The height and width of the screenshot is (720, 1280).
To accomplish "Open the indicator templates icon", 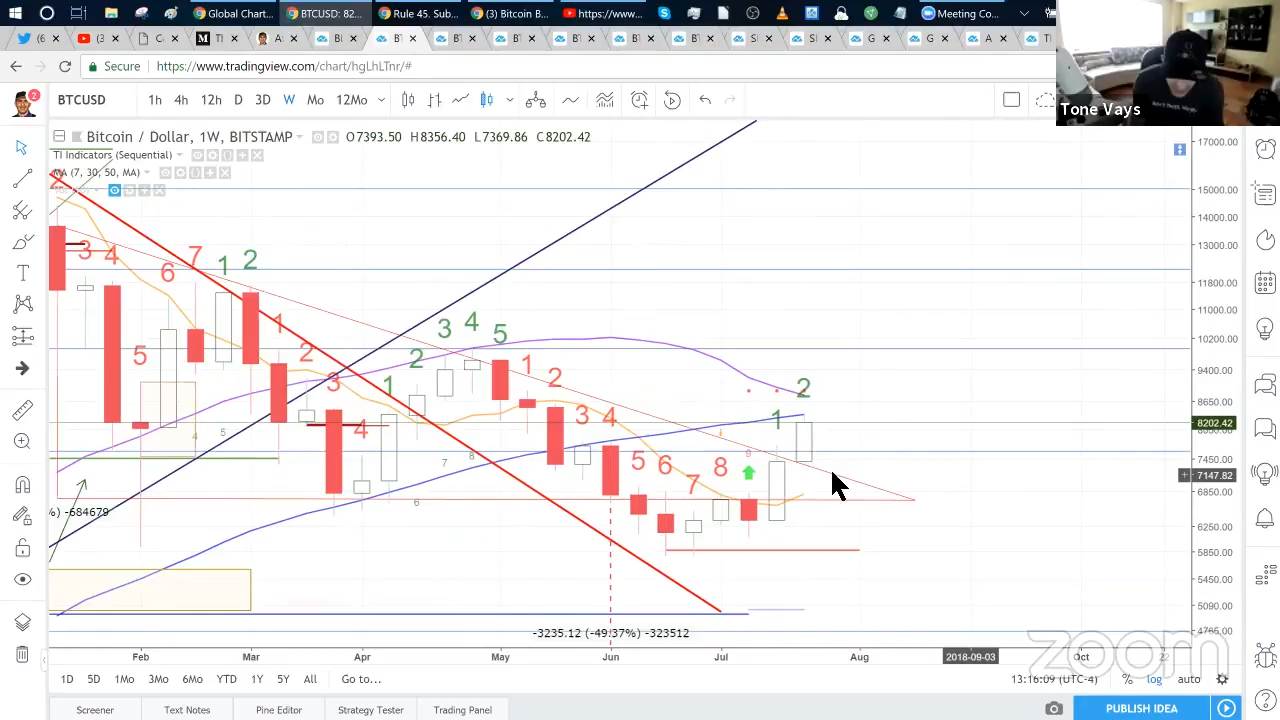I will [605, 100].
